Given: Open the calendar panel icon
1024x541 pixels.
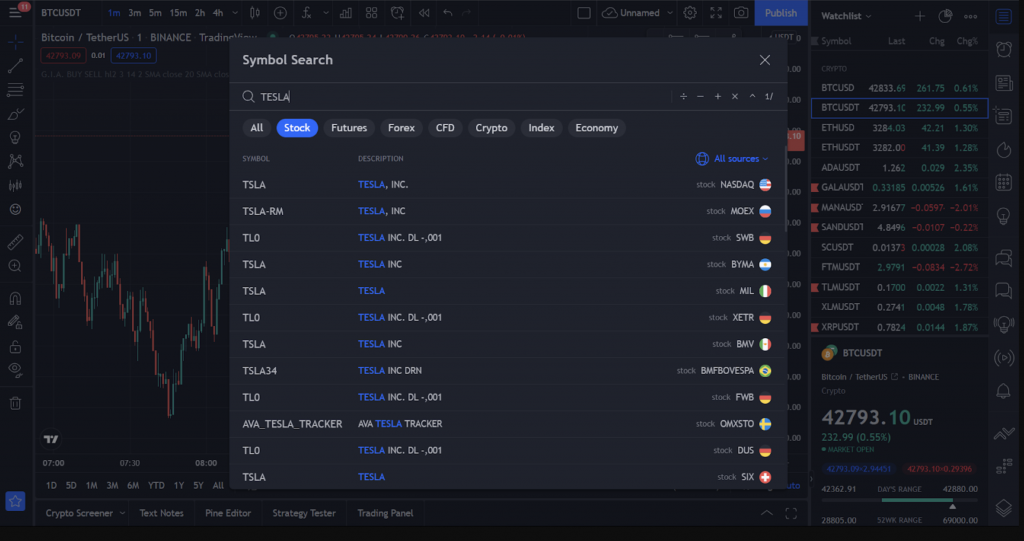Looking at the screenshot, I should [x=1004, y=182].
